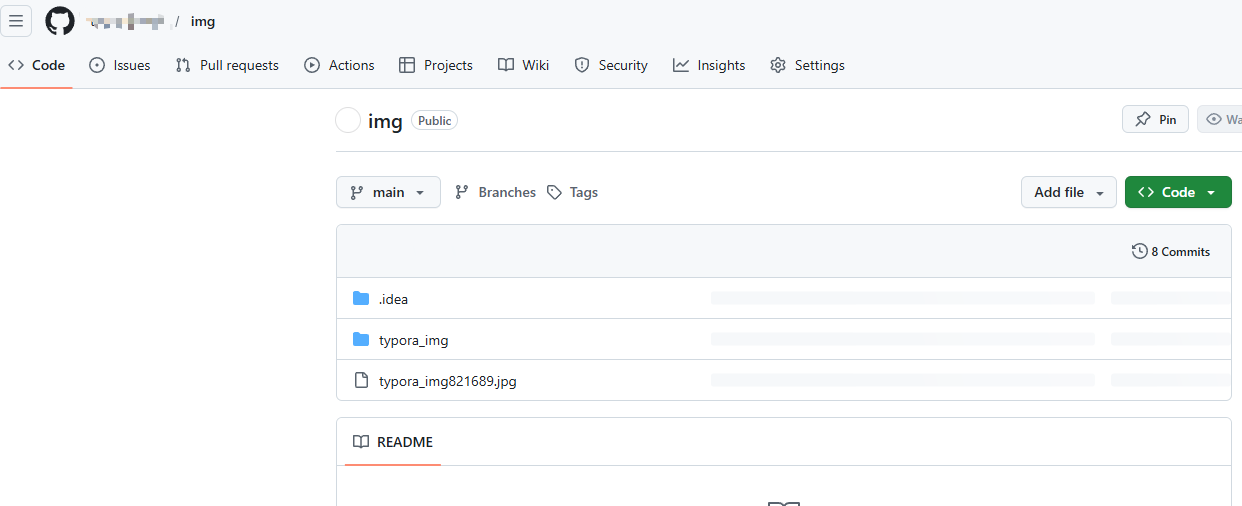The image size is (1242, 506).
Task: Open the img repository breadcrumb link
Action: point(203,21)
